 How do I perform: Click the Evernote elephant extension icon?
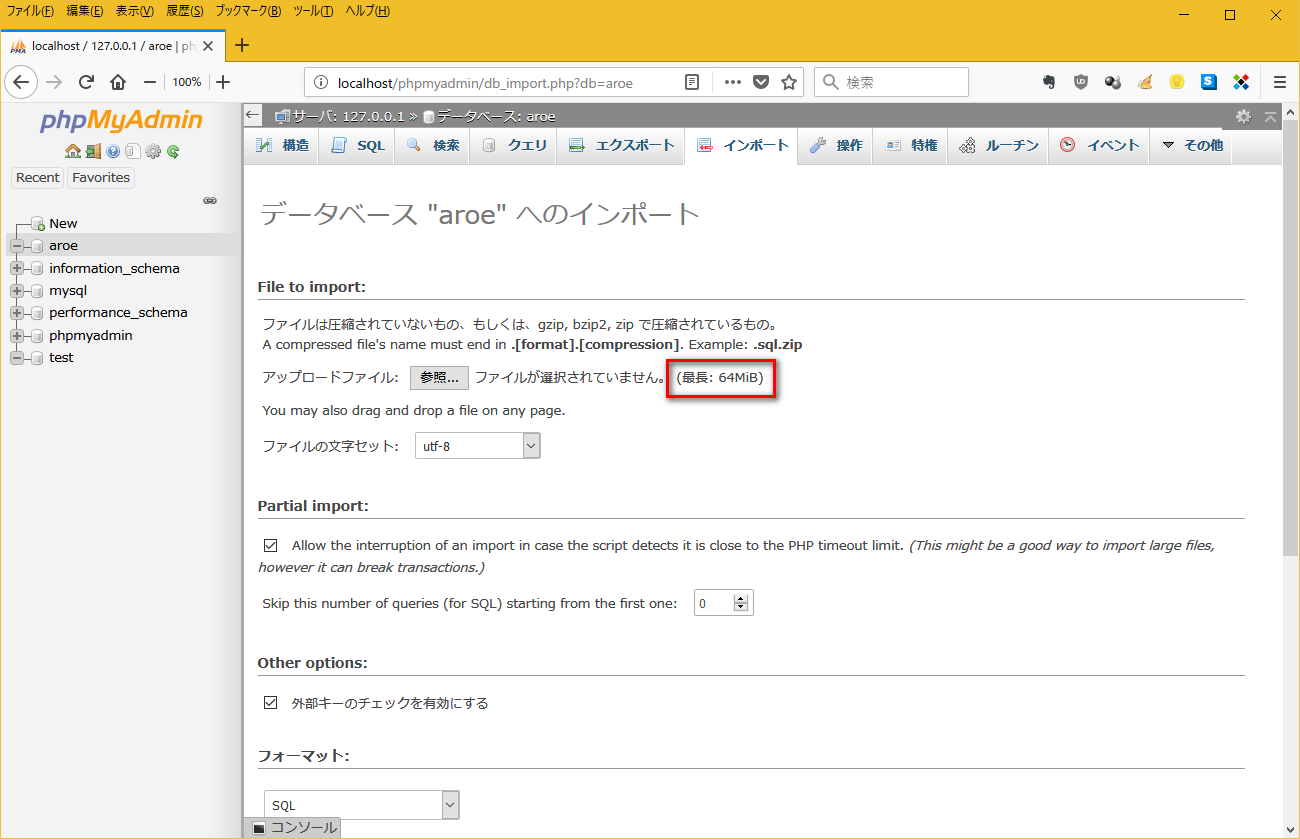[x=1049, y=82]
